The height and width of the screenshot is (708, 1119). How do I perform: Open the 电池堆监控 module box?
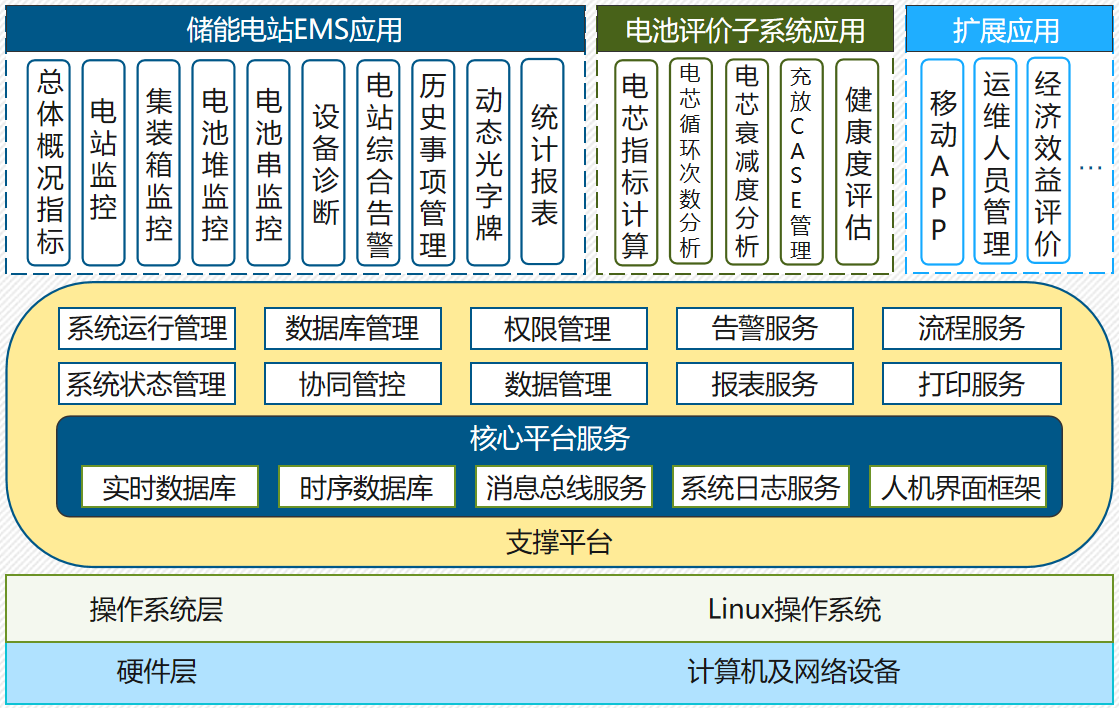click(x=213, y=163)
